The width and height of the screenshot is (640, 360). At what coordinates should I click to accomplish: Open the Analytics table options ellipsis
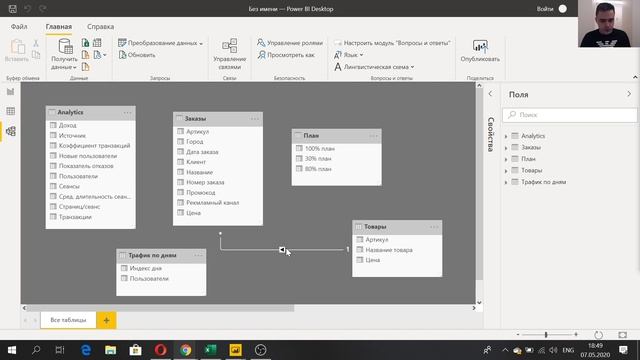click(x=127, y=112)
